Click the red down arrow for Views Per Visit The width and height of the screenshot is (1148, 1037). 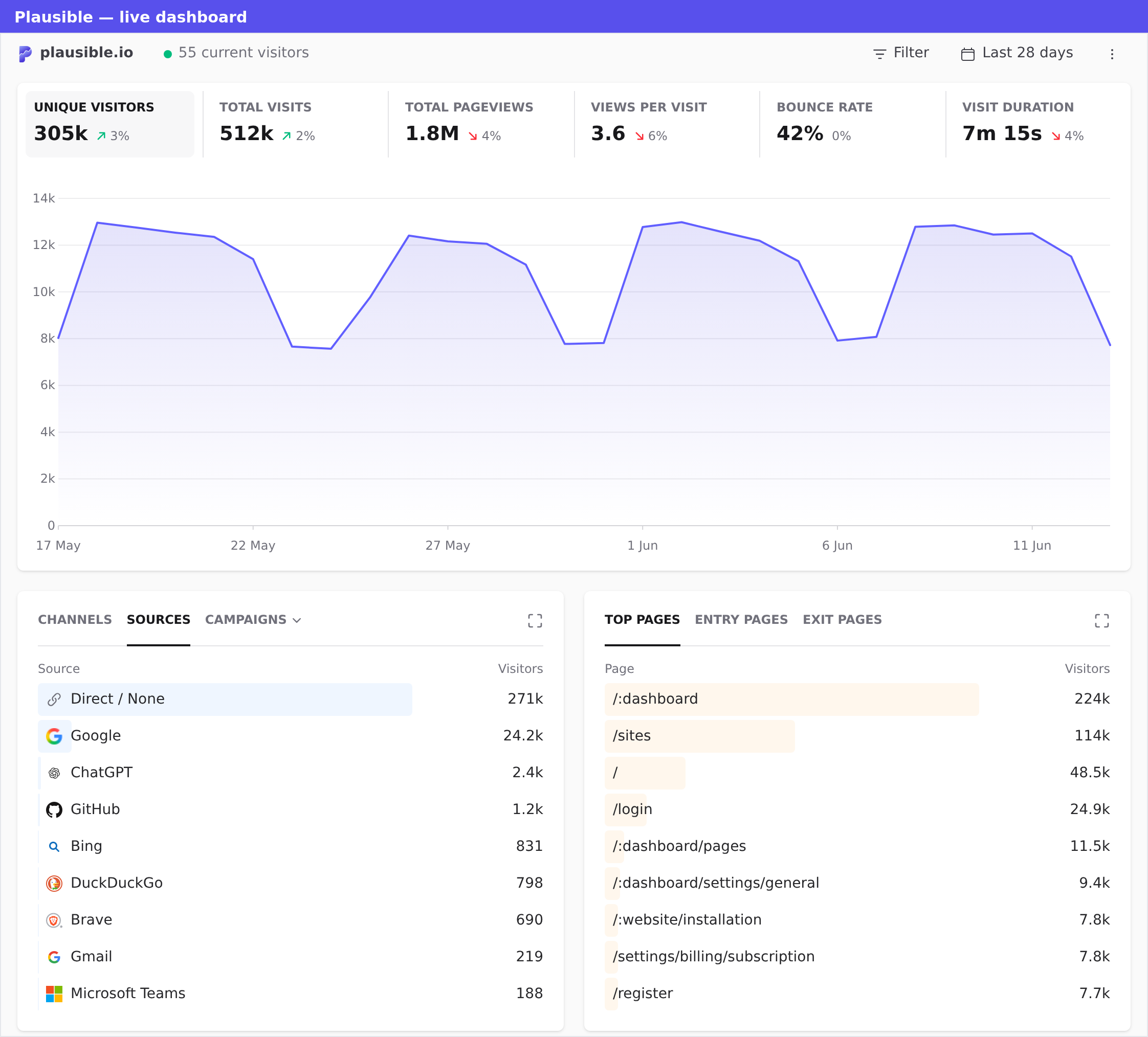click(639, 136)
